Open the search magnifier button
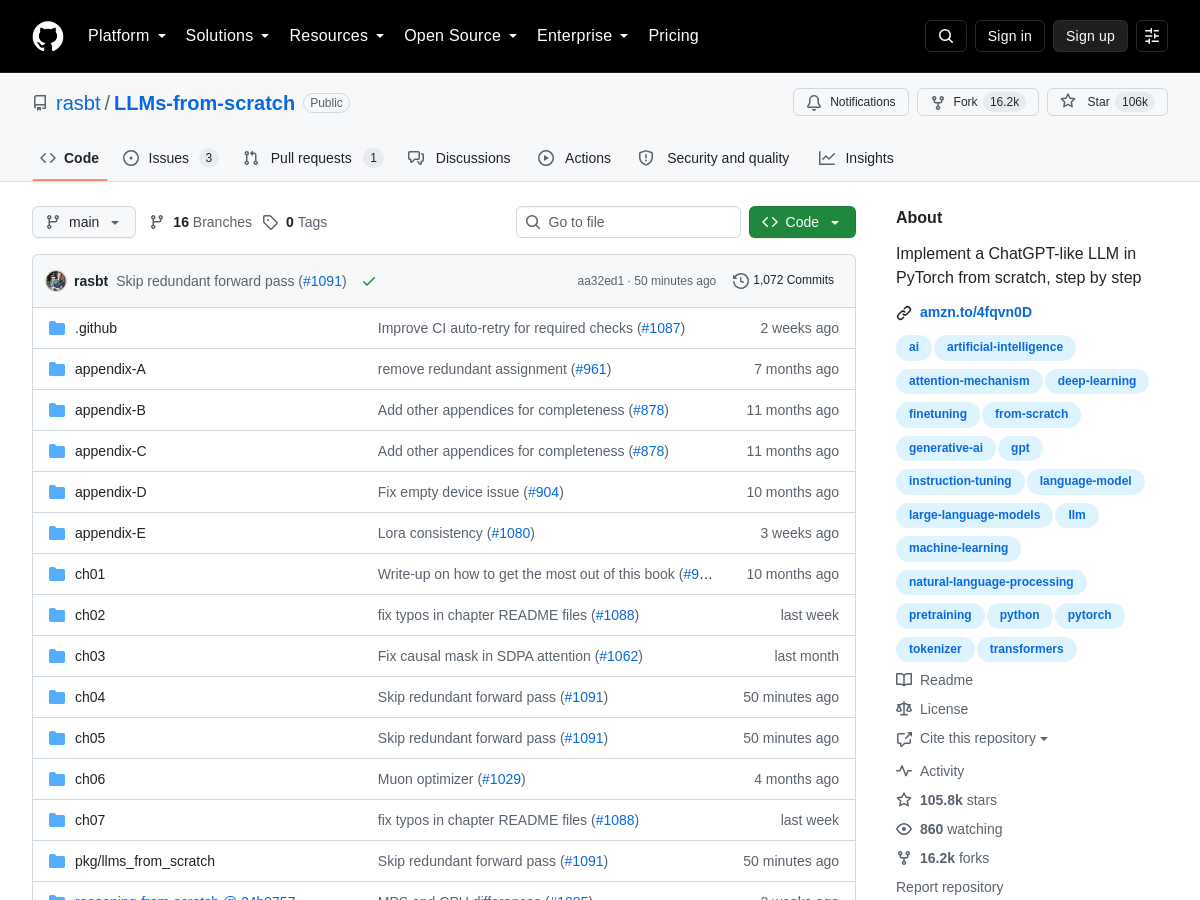The height and width of the screenshot is (900, 1200). pos(946,36)
